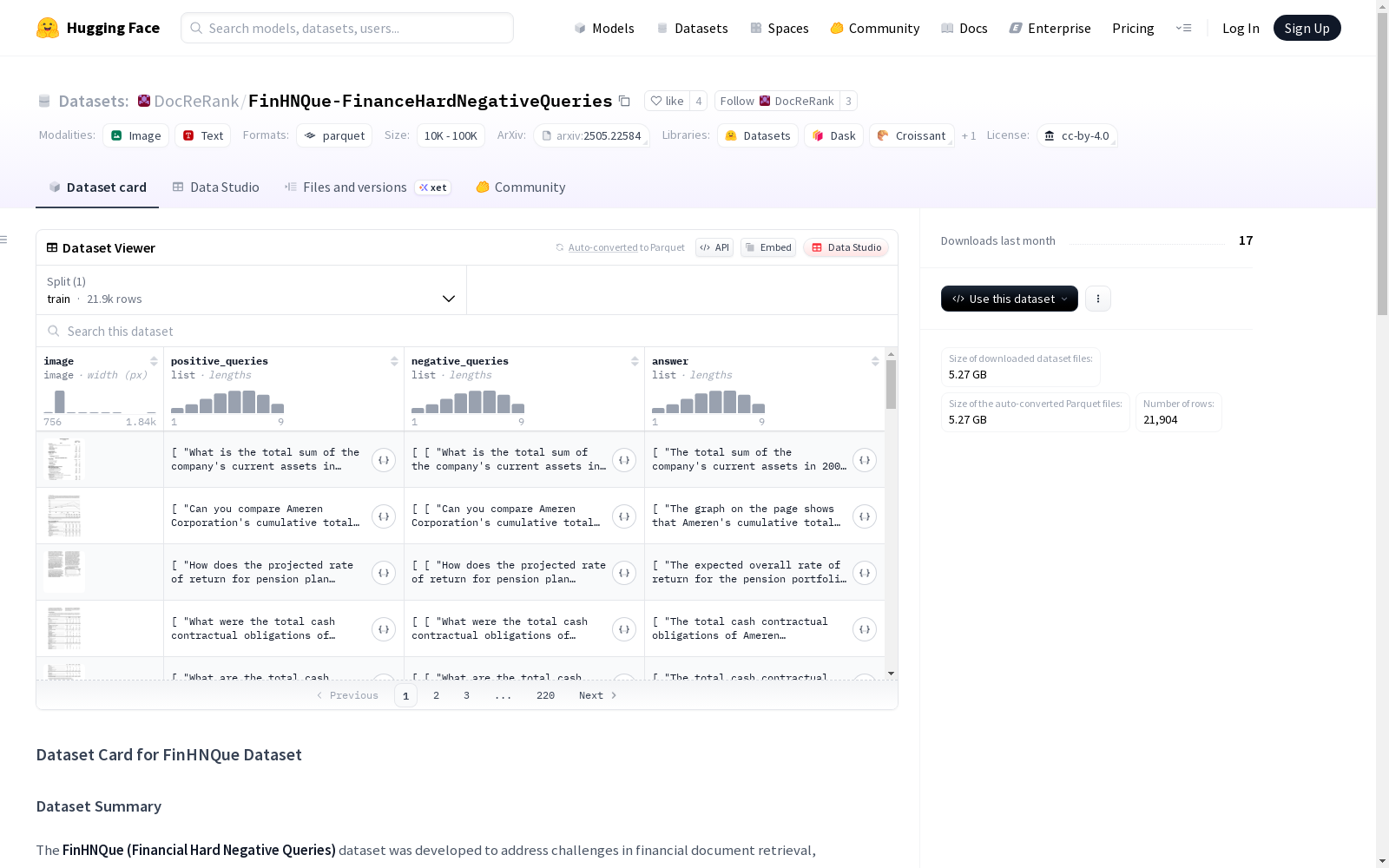Click the Log In link
Screen dimensions: 1389x868
[x=1241, y=28]
